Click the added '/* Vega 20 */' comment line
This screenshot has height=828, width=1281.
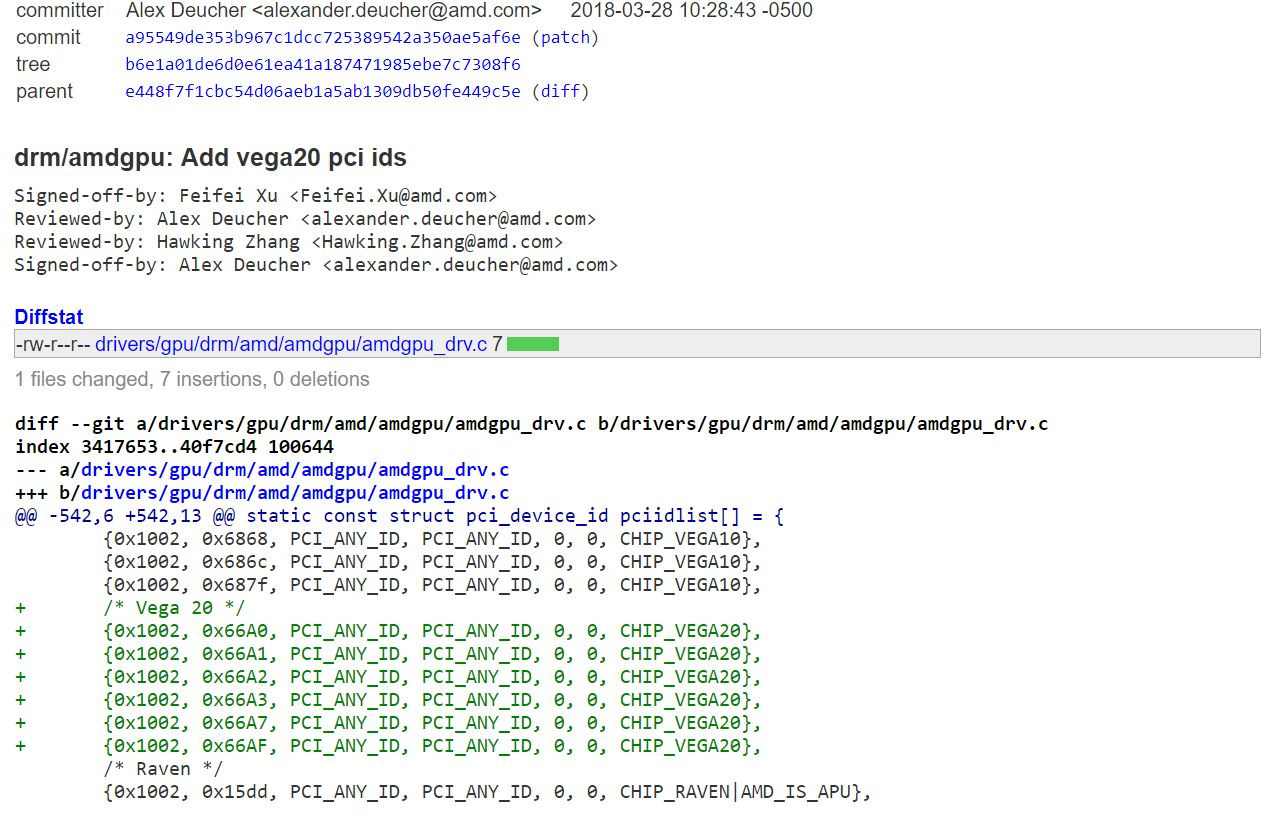[174, 608]
